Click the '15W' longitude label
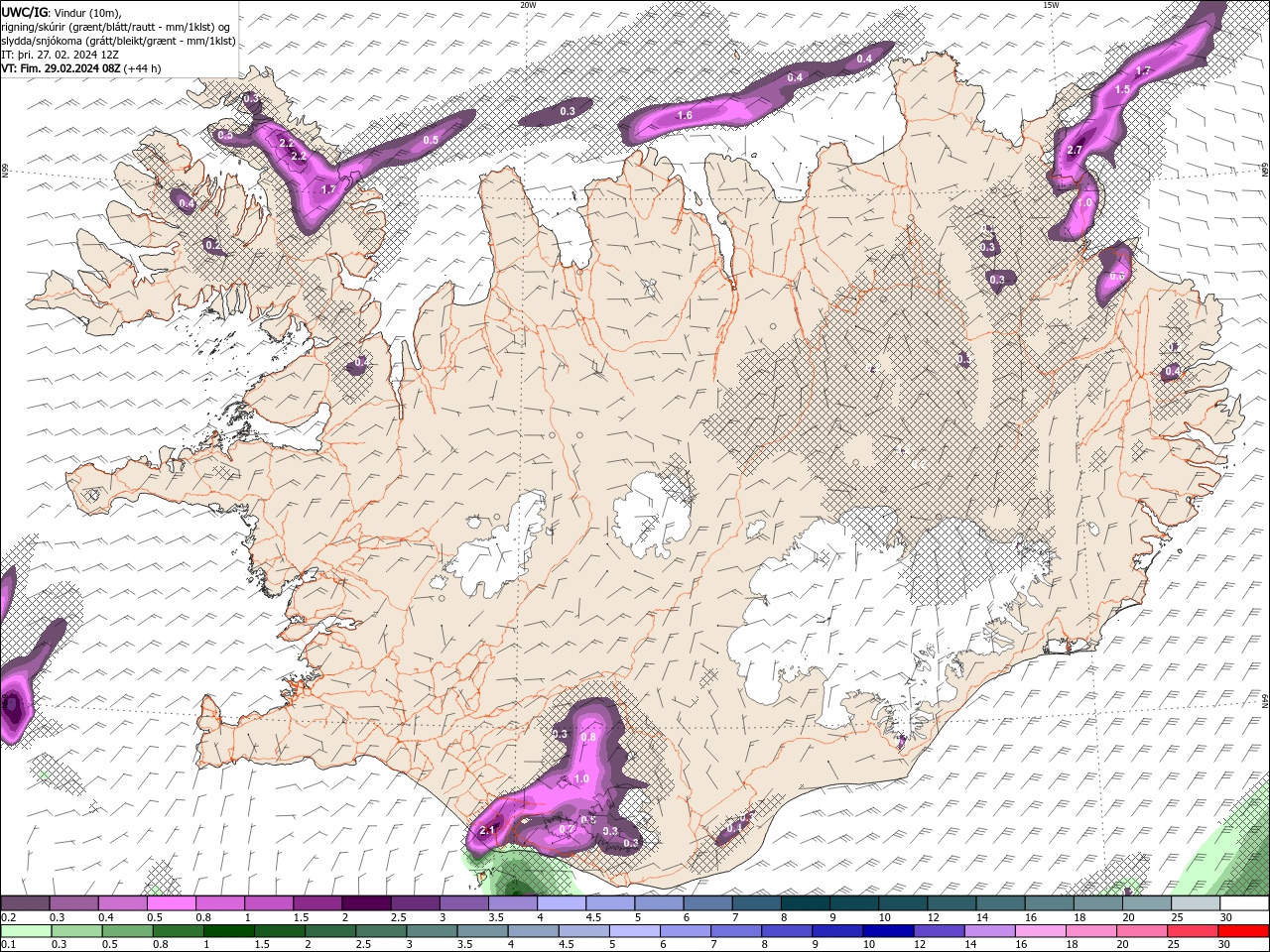The width and height of the screenshot is (1270, 952). (1050, 5)
